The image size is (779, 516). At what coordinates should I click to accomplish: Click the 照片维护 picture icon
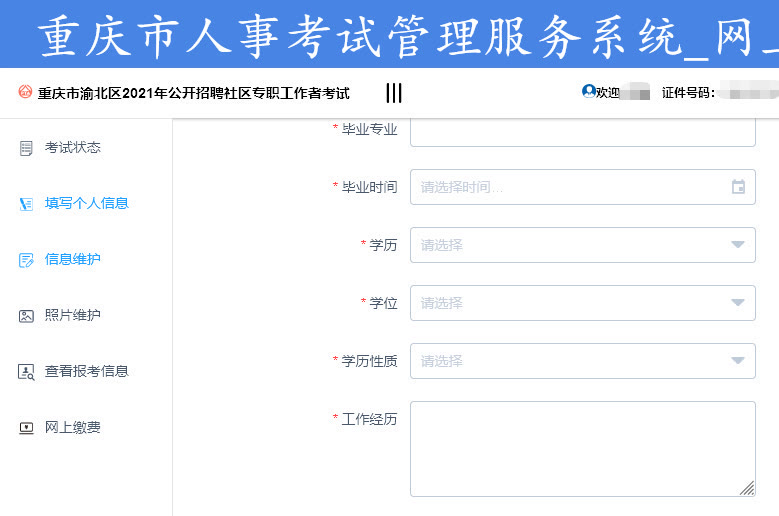click(26, 316)
